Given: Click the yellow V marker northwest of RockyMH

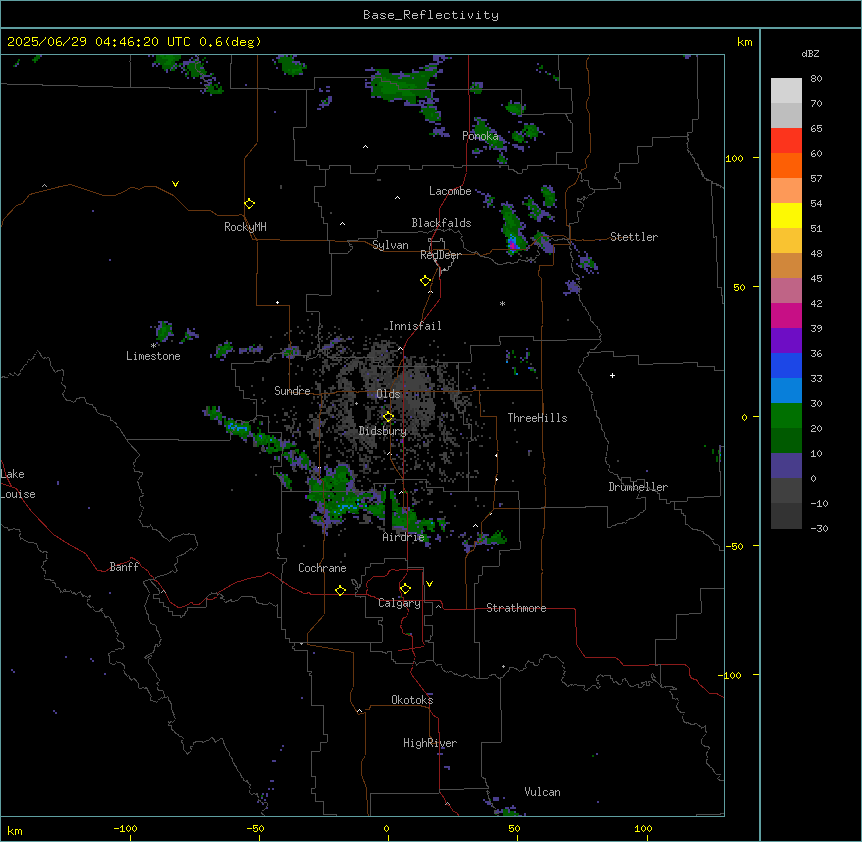Looking at the screenshot, I should pyautogui.click(x=175, y=184).
